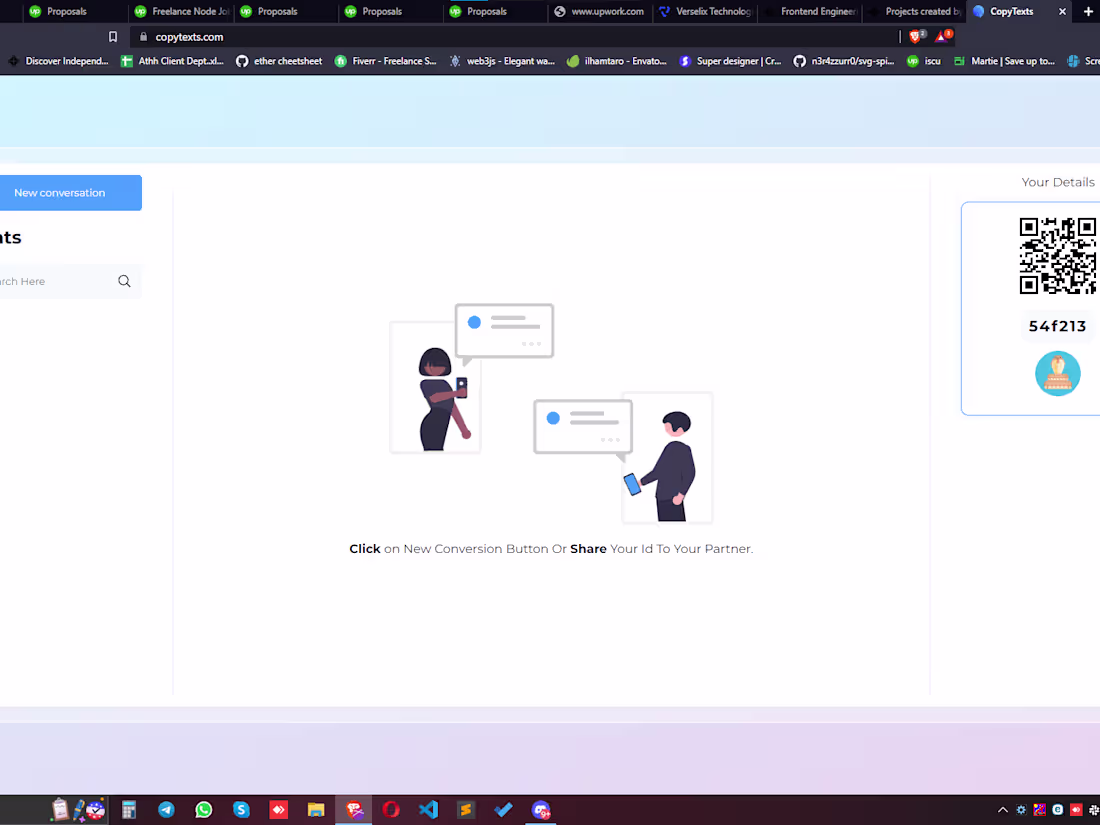The height and width of the screenshot is (825, 1100).
Task: Open the red AnyDesk taskbar icon
Action: (x=279, y=810)
